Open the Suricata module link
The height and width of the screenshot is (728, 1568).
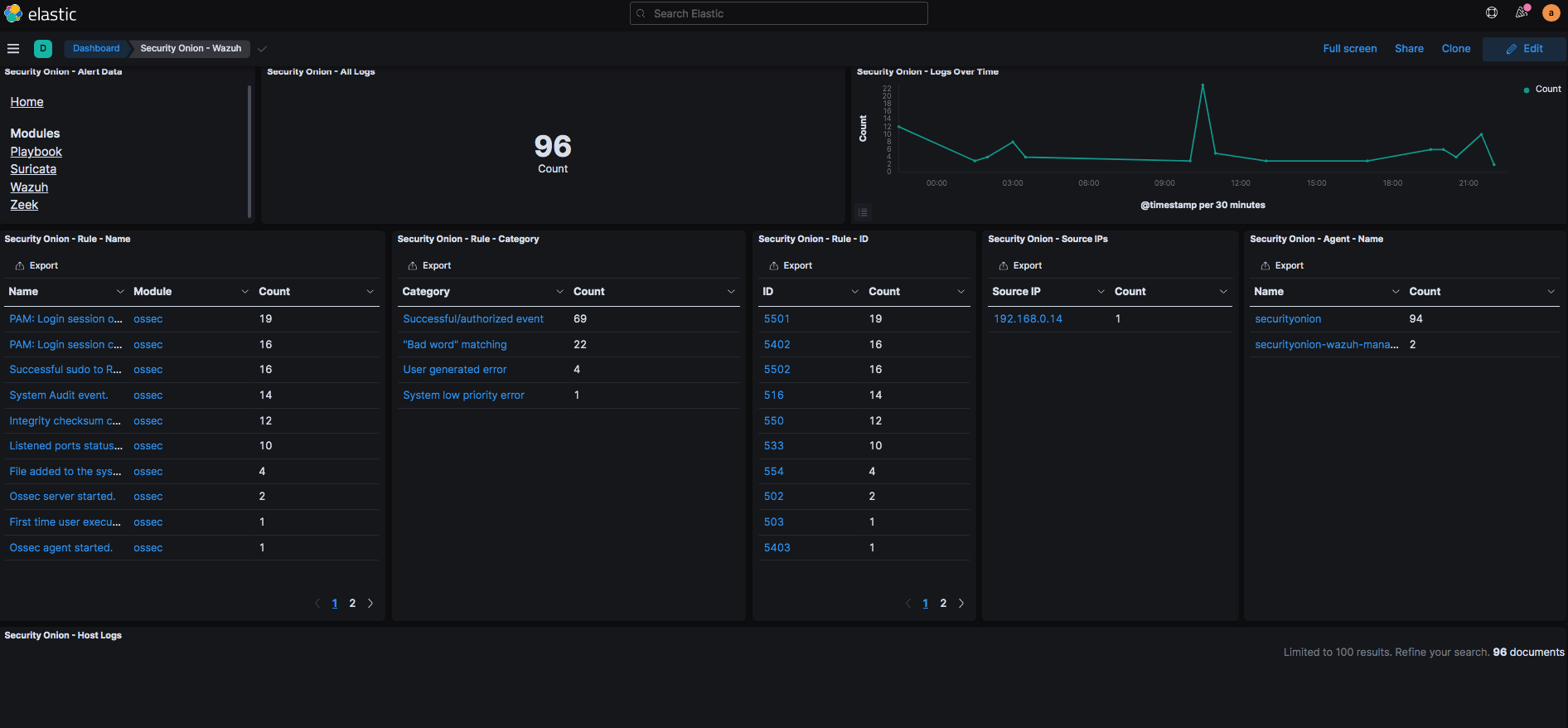point(33,169)
